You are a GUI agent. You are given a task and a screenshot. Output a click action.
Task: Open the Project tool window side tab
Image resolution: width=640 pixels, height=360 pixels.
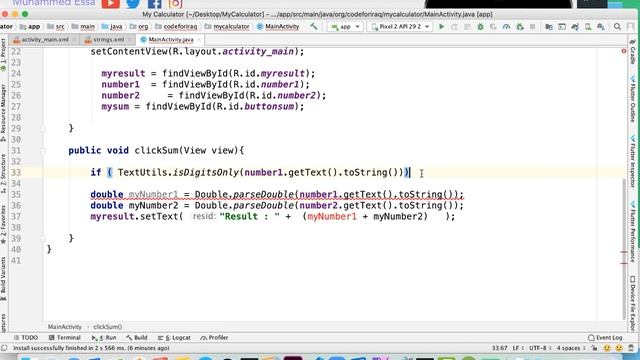(3, 55)
